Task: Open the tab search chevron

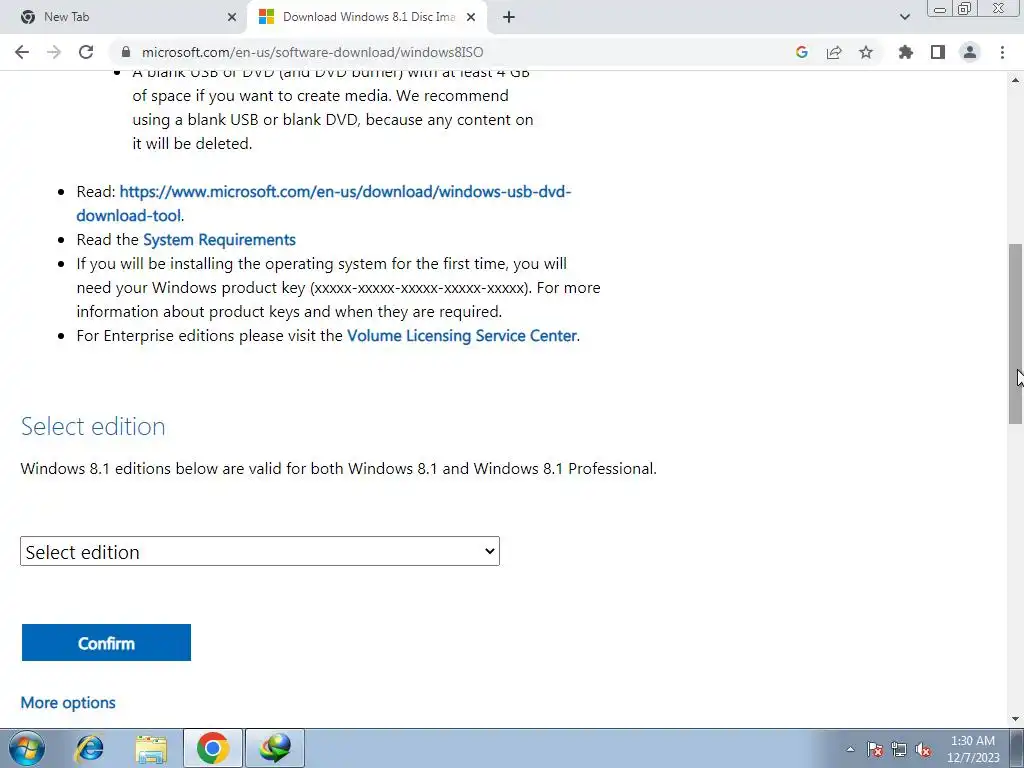Action: (904, 17)
